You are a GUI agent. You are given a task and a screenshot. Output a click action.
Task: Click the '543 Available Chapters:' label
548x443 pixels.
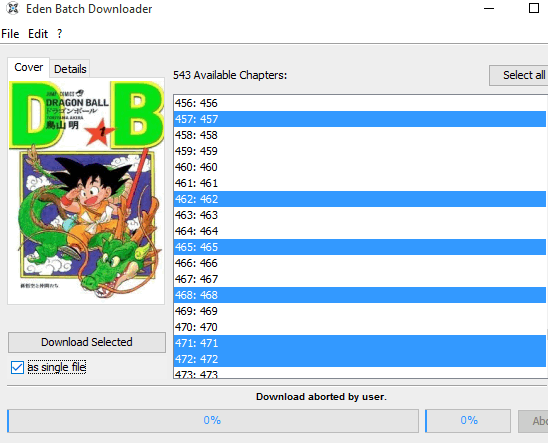click(230, 75)
